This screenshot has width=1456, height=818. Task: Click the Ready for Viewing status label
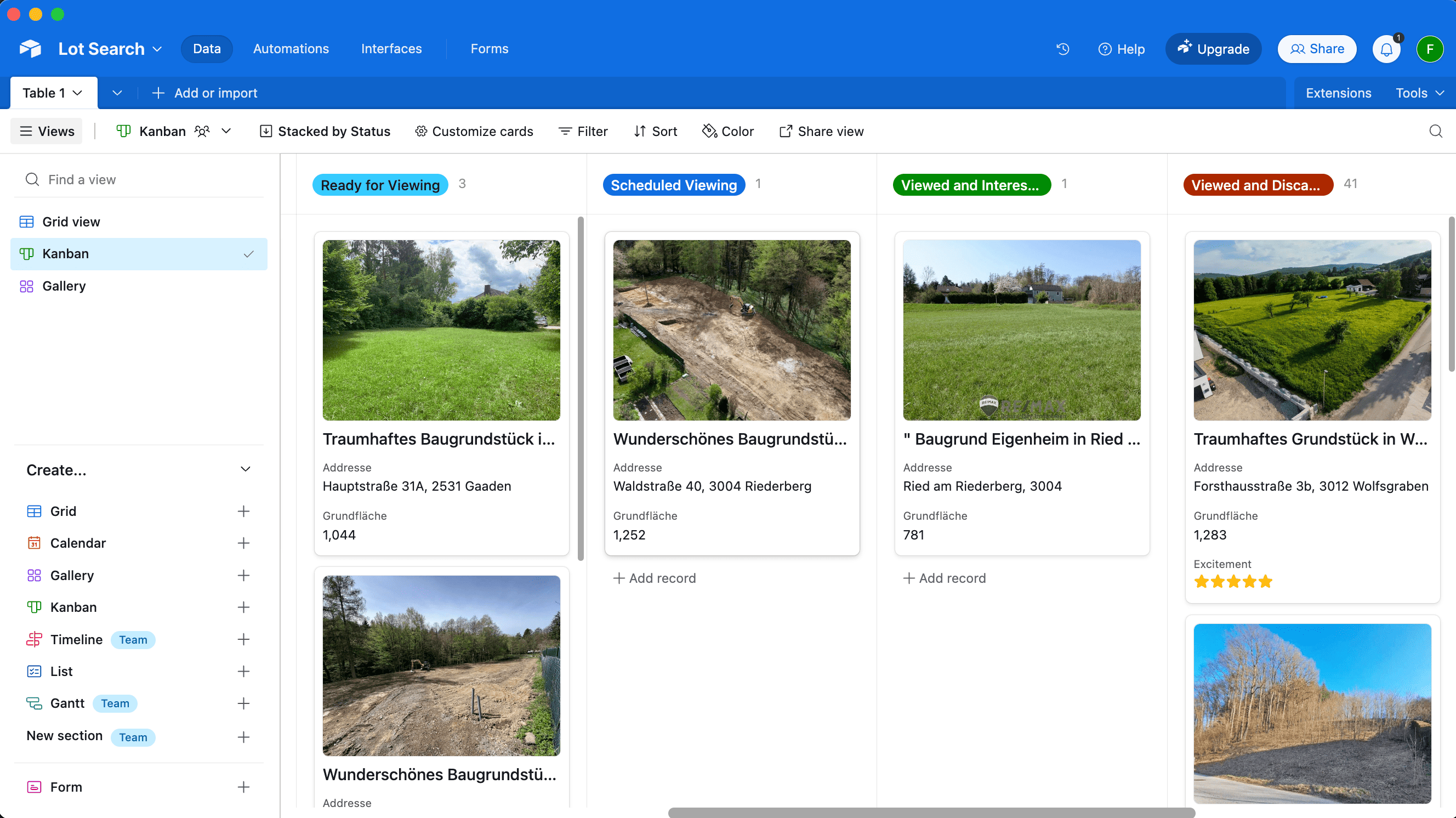380,185
